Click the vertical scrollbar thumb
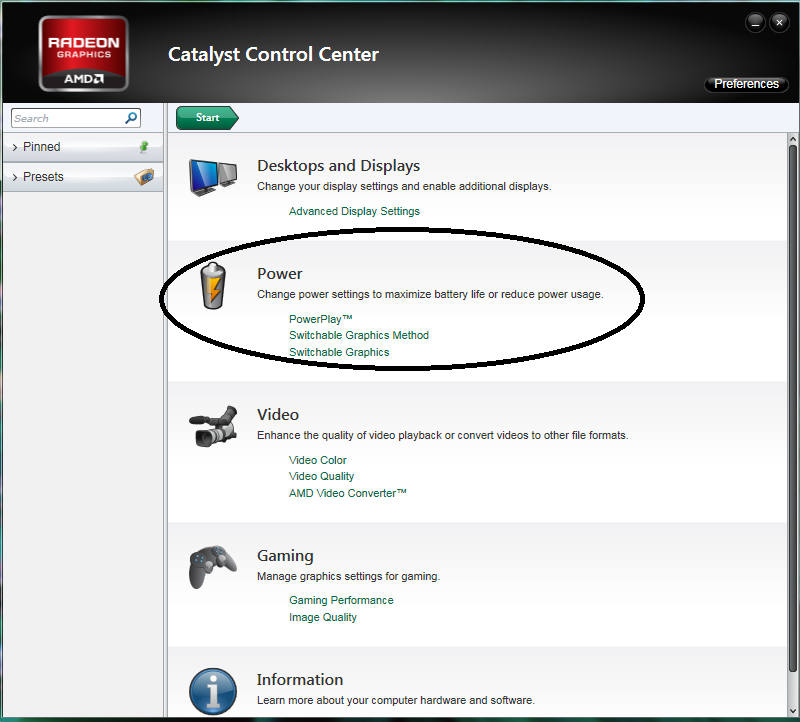This screenshot has height=722, width=800. [792, 408]
